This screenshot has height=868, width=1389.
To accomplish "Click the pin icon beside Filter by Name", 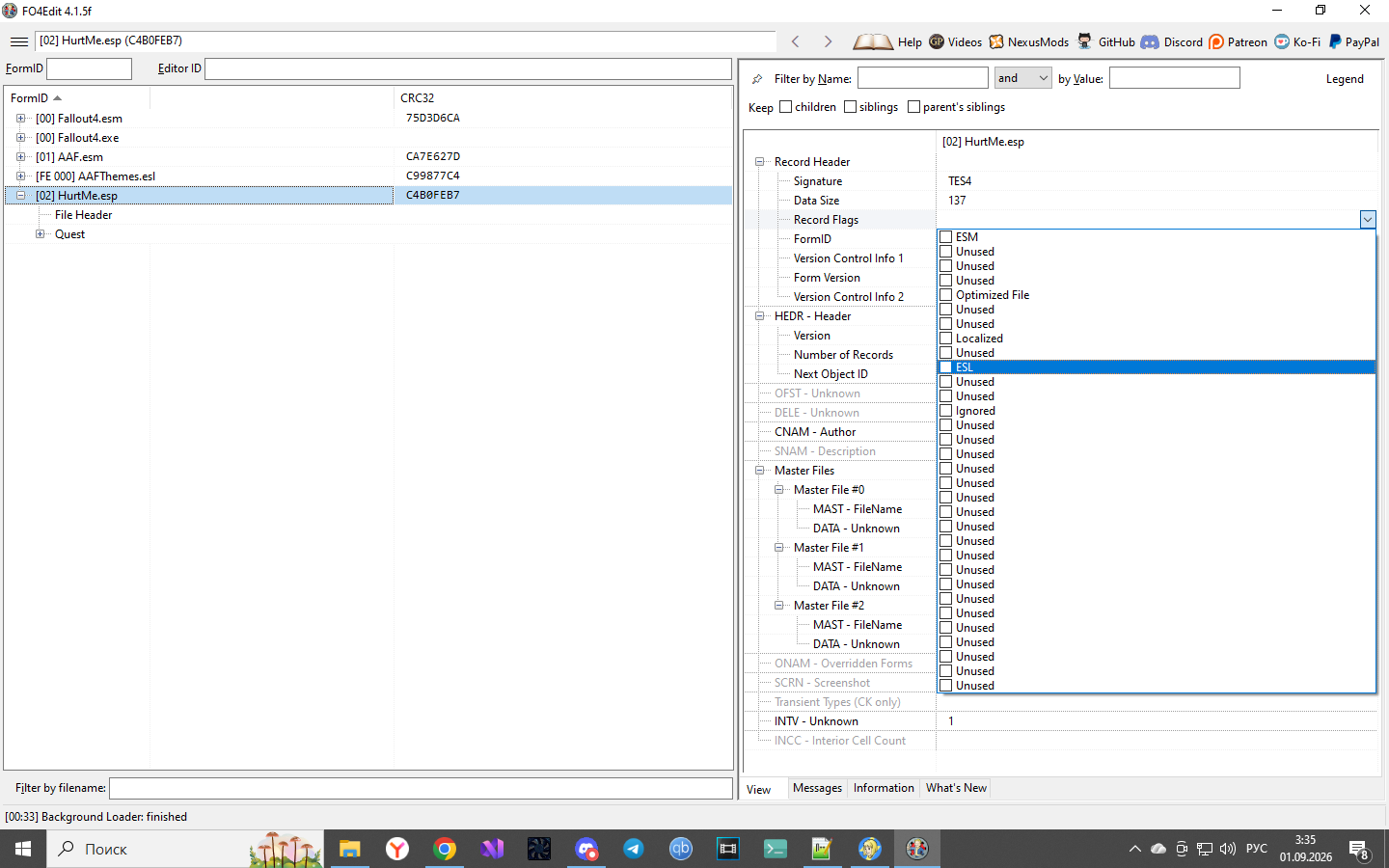I will (x=757, y=79).
